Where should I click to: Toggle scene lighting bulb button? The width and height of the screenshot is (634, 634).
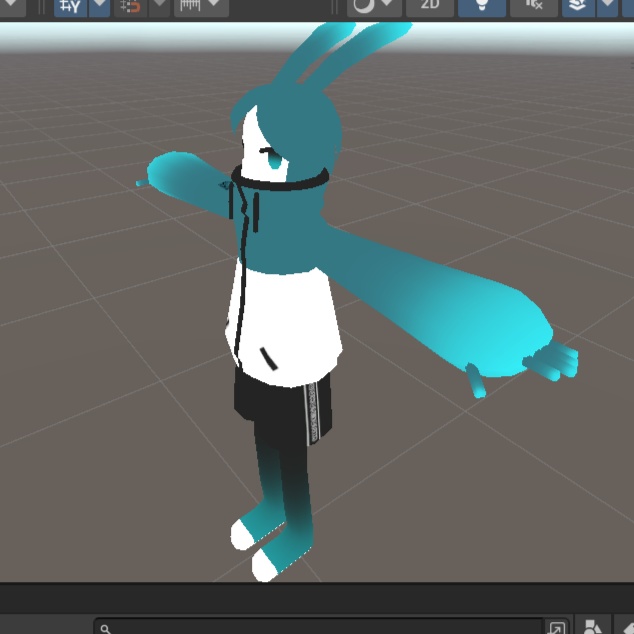(482, 6)
